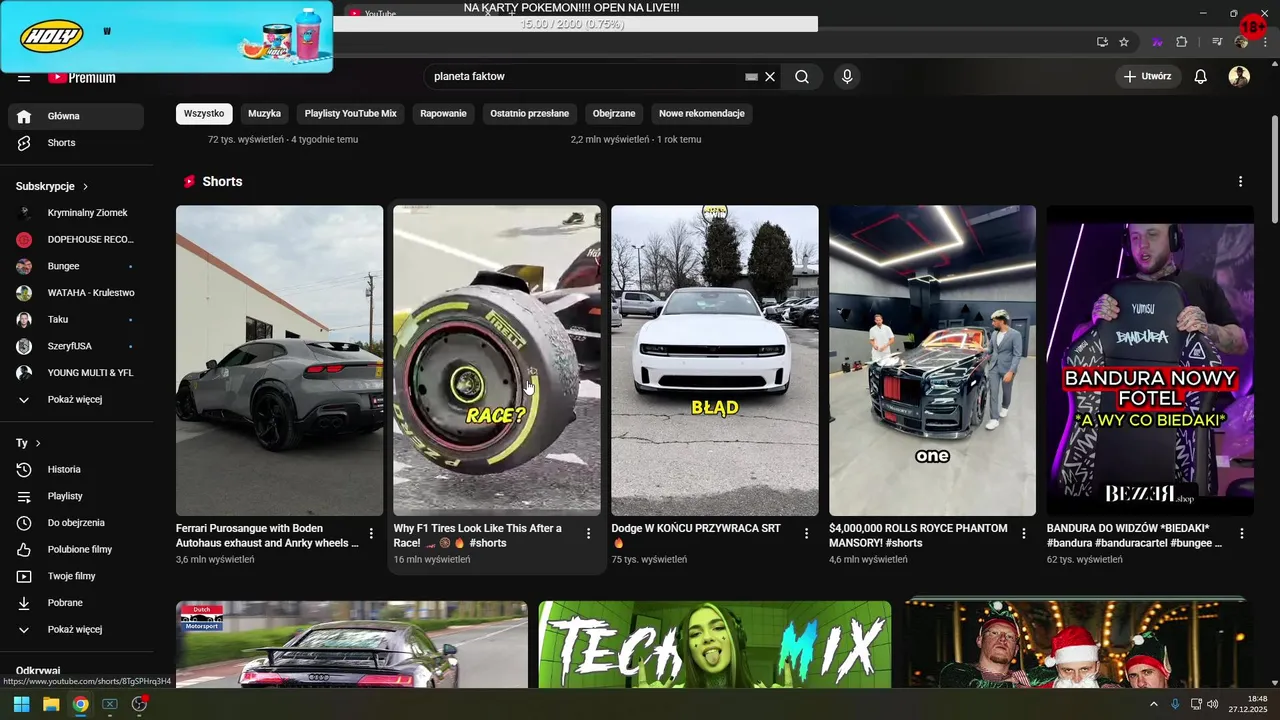Open Bungee channel subscription
This screenshot has width=1280, height=720.
(76, 266)
